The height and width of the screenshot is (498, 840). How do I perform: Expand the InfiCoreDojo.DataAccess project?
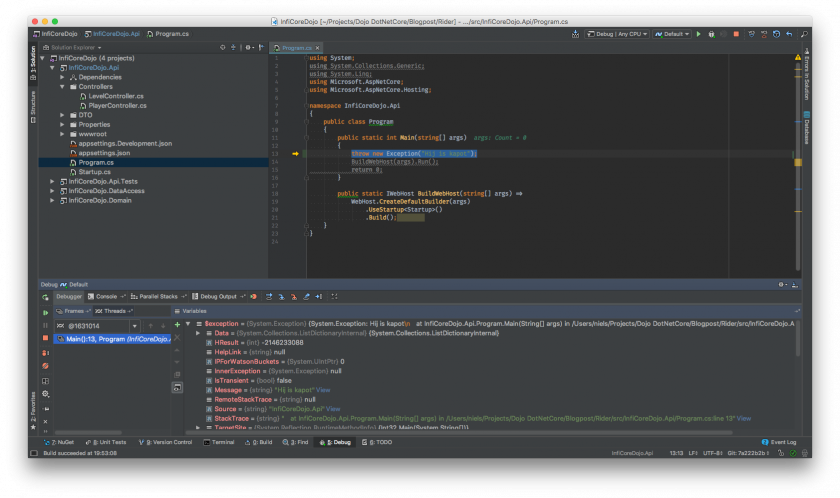click(x=52, y=191)
